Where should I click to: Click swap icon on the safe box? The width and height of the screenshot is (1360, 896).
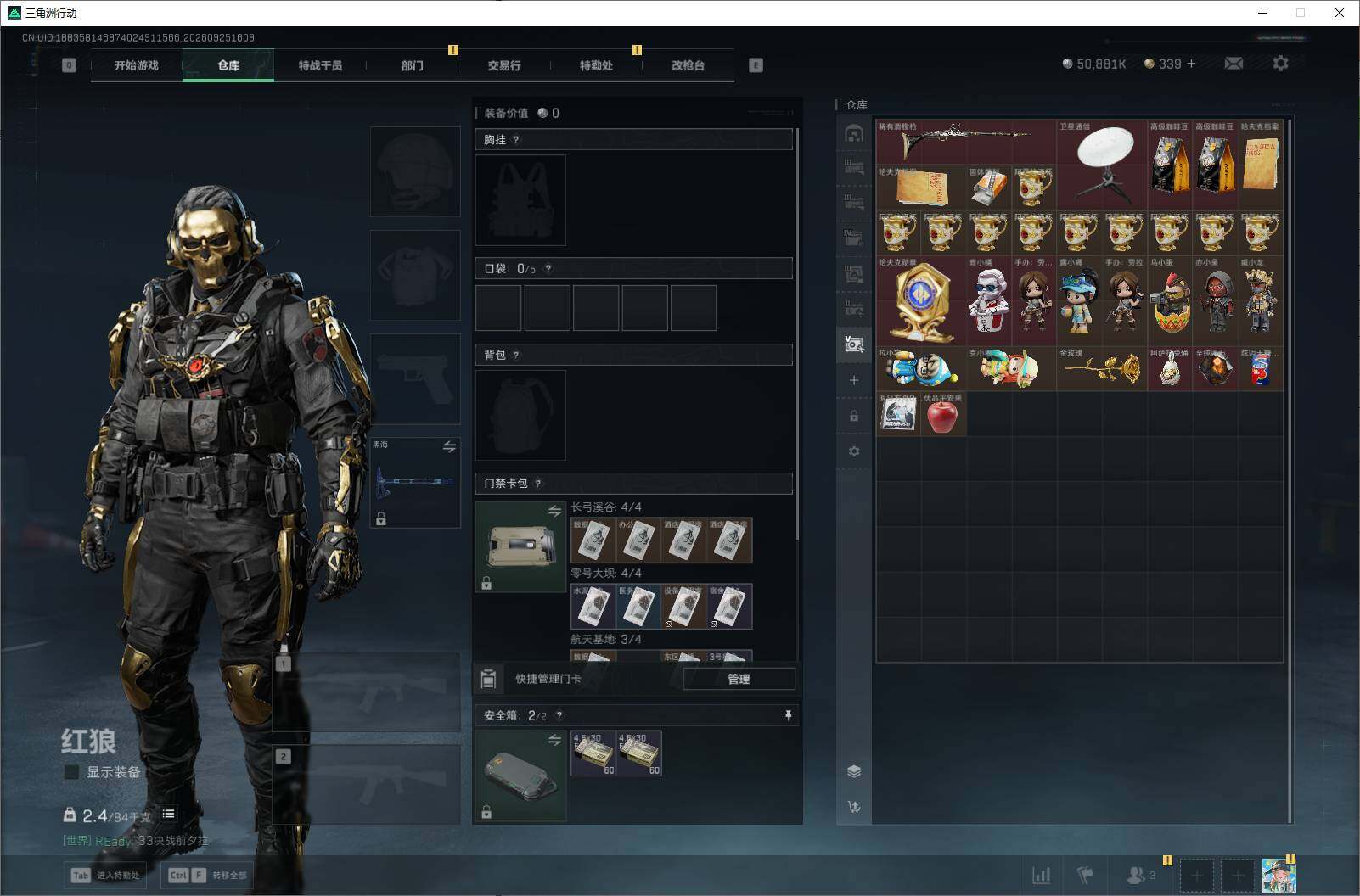[x=554, y=741]
